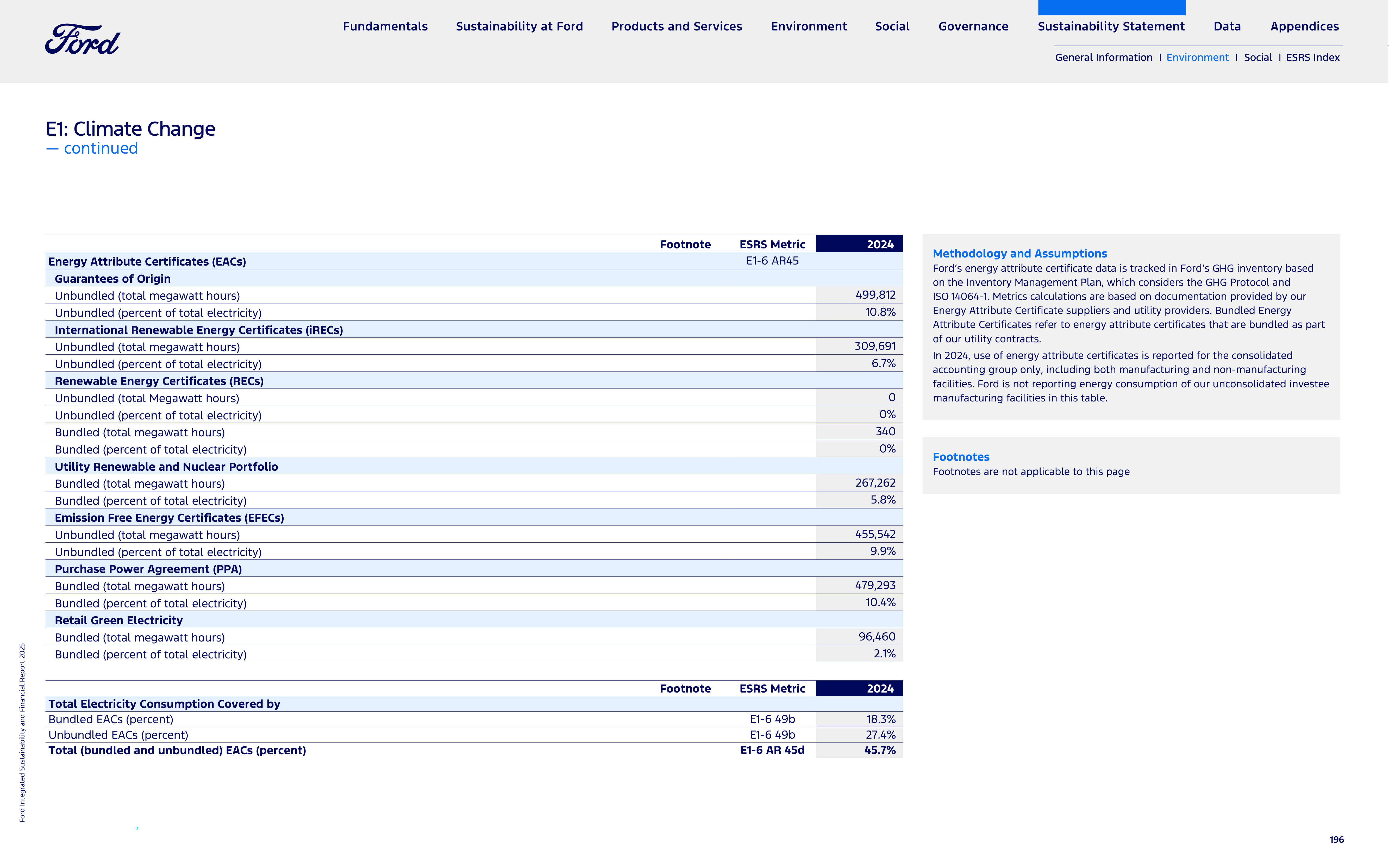The width and height of the screenshot is (1389, 868).
Task: Select Environment sub-navigation link
Action: pyautogui.click(x=1197, y=58)
